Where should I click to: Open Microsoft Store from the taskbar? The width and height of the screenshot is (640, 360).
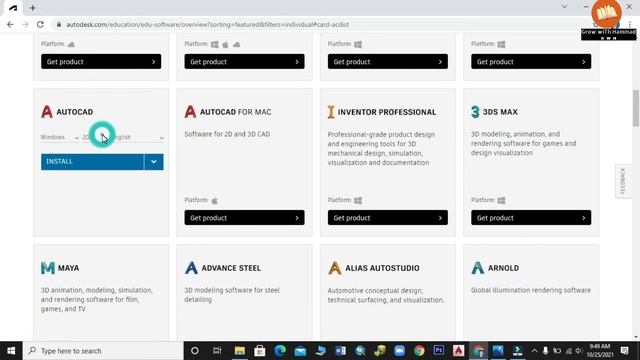tap(260, 351)
